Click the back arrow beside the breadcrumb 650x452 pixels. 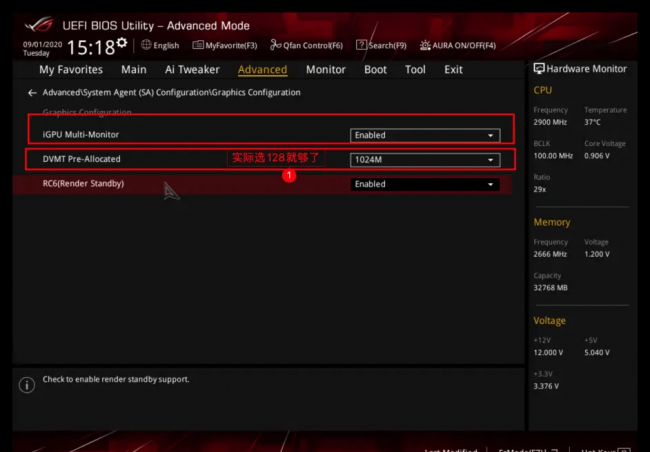pos(32,93)
